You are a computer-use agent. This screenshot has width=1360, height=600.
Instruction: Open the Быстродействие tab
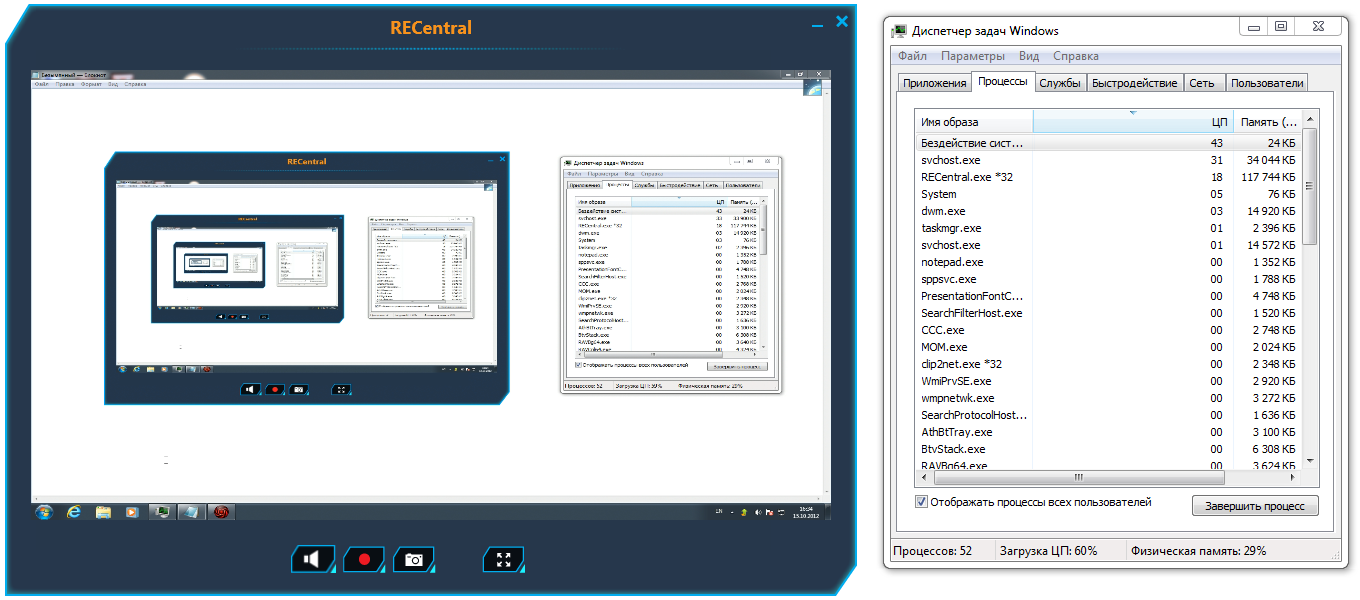point(1134,83)
